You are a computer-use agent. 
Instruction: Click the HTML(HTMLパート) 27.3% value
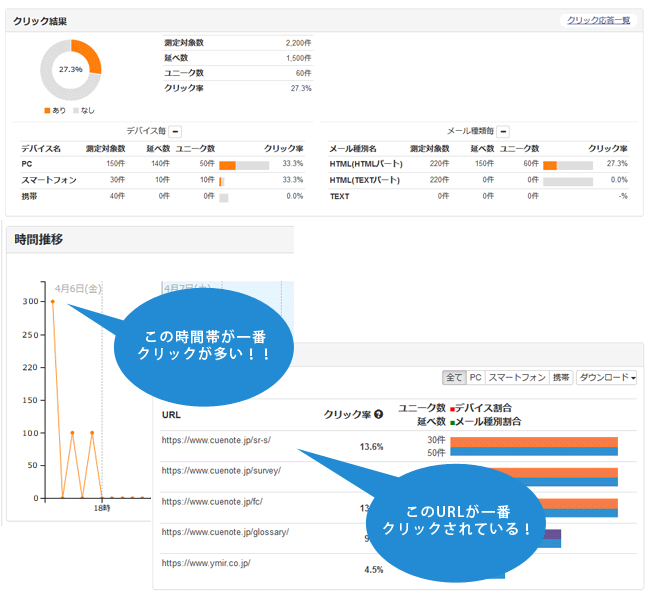[617, 163]
